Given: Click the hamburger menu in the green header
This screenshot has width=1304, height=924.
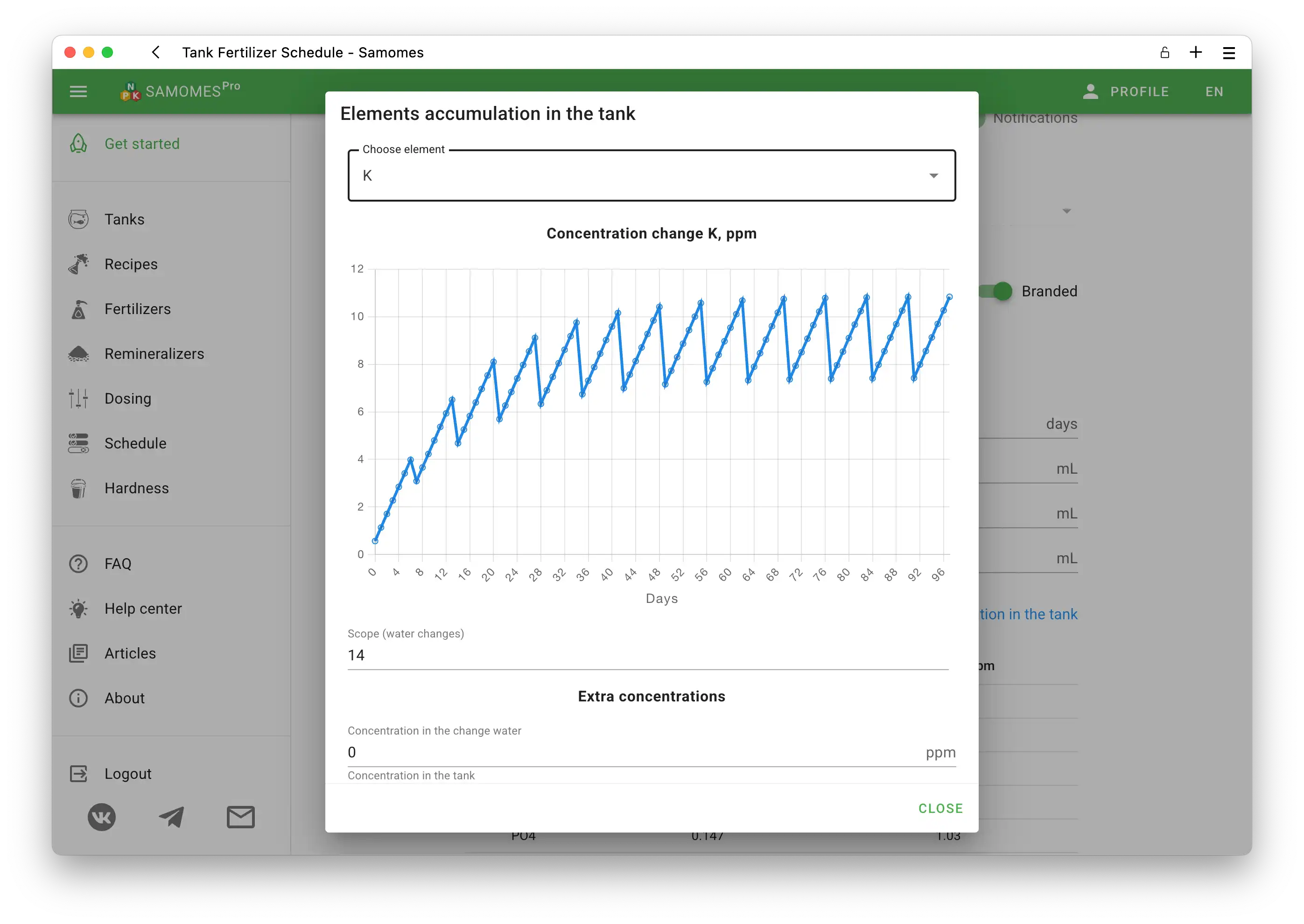Looking at the screenshot, I should 78,91.
